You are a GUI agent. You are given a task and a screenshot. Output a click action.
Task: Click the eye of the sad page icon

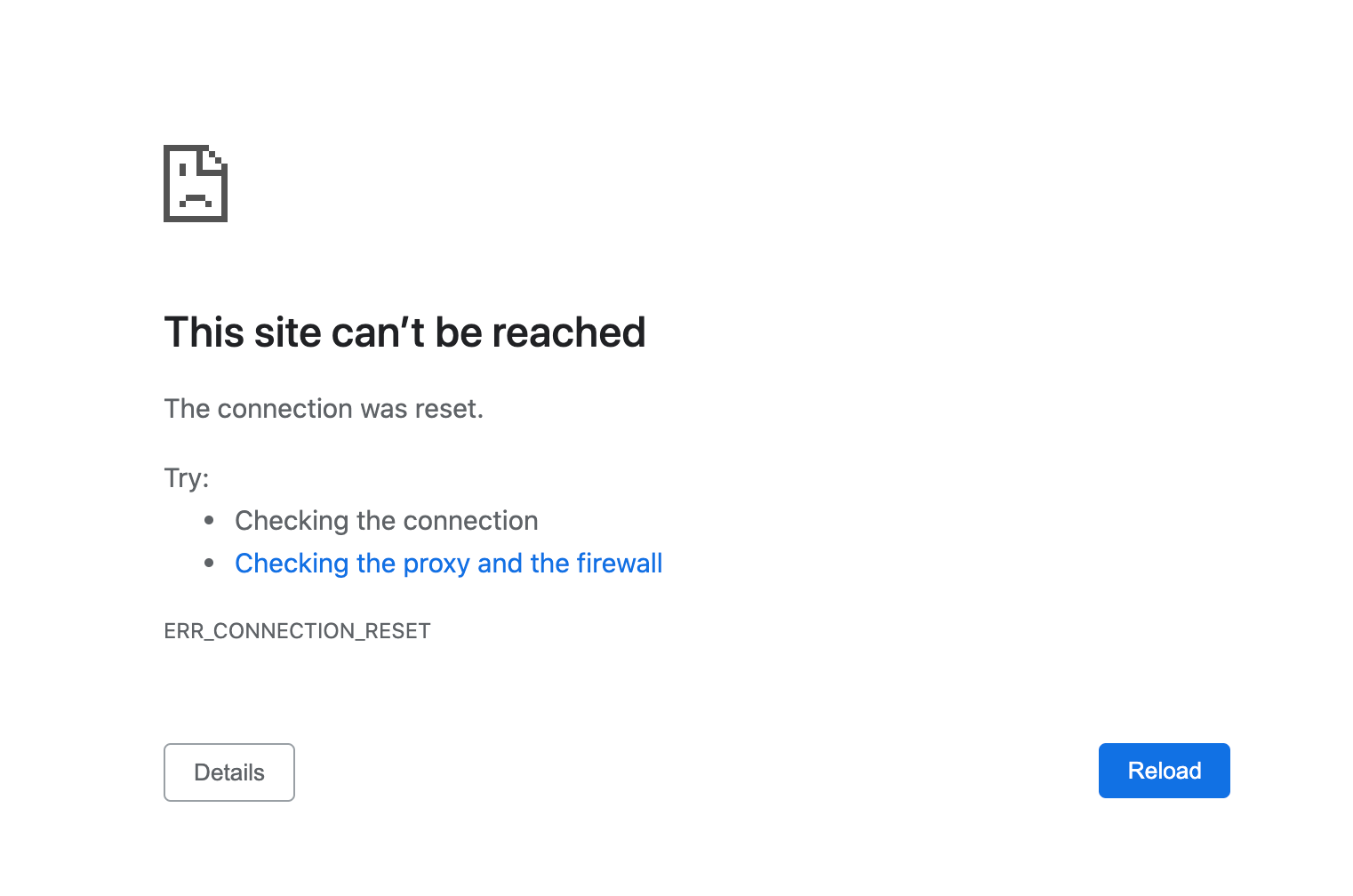(x=183, y=169)
